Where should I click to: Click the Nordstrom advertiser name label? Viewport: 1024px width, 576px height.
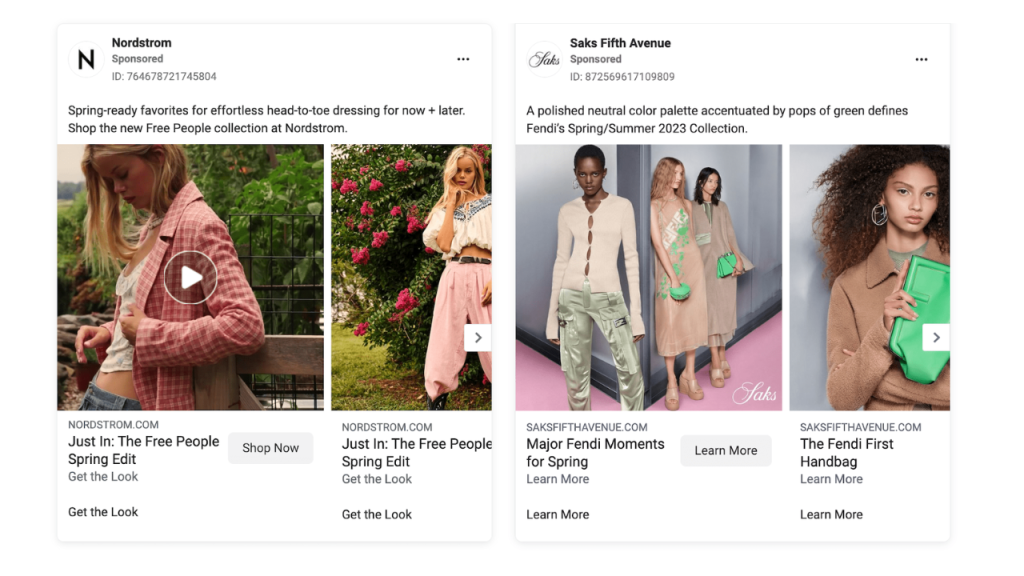(141, 42)
